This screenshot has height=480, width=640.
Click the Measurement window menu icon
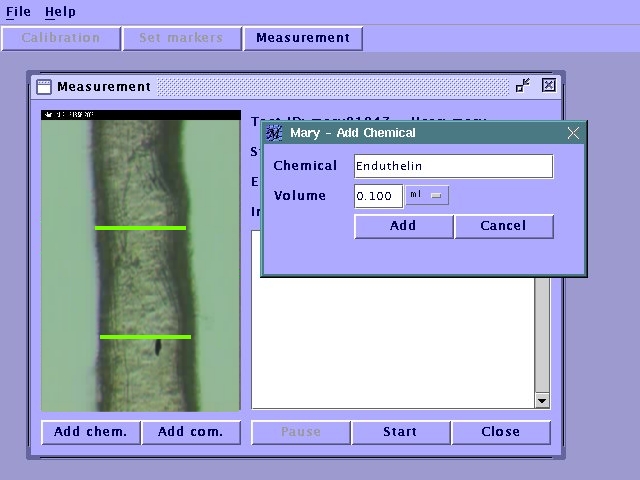pos(44,87)
